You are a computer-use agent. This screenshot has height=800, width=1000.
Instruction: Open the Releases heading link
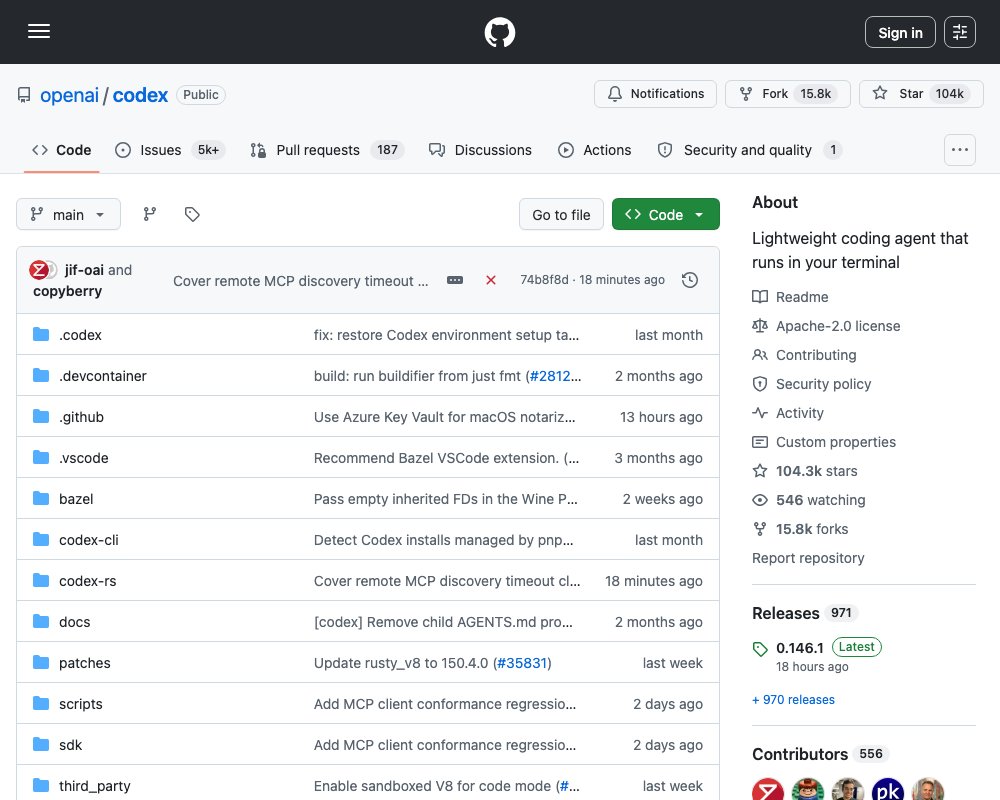[804, 613]
